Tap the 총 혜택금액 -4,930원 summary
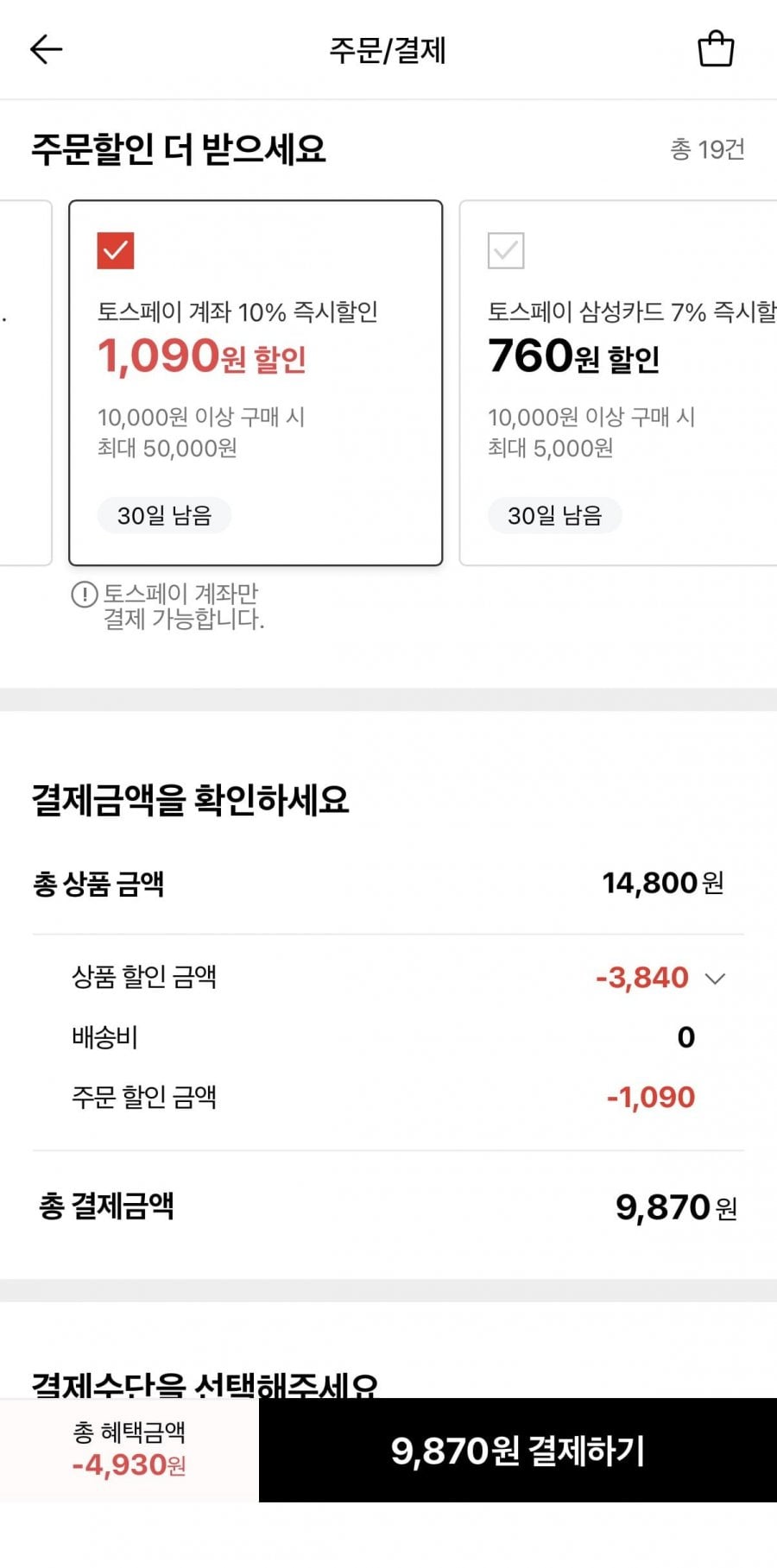The height and width of the screenshot is (1568, 777). (x=129, y=1451)
